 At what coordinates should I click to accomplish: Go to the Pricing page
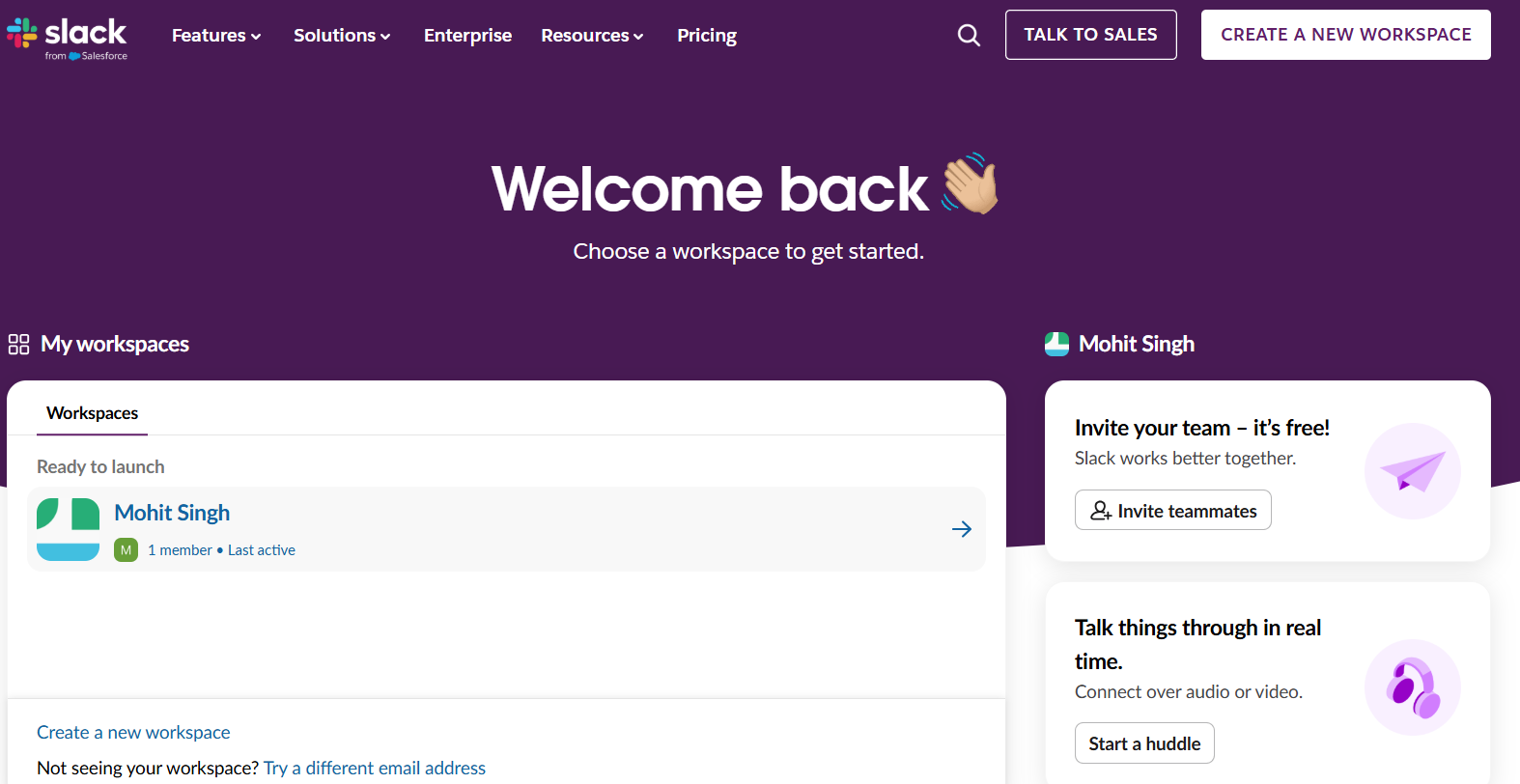click(x=706, y=36)
